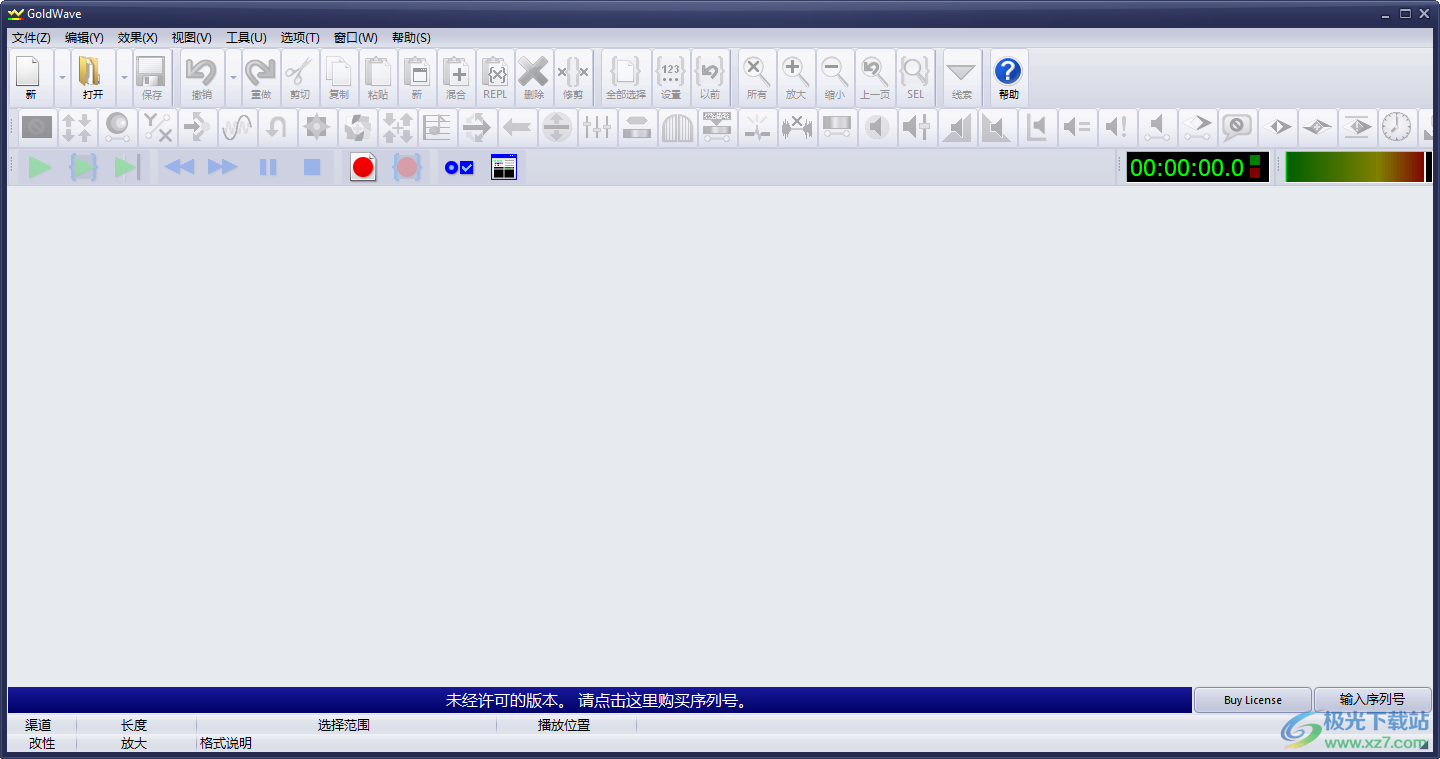Click the speaker with exclamation mark icon
Screen dimensions: 1440x759
coord(1117,128)
